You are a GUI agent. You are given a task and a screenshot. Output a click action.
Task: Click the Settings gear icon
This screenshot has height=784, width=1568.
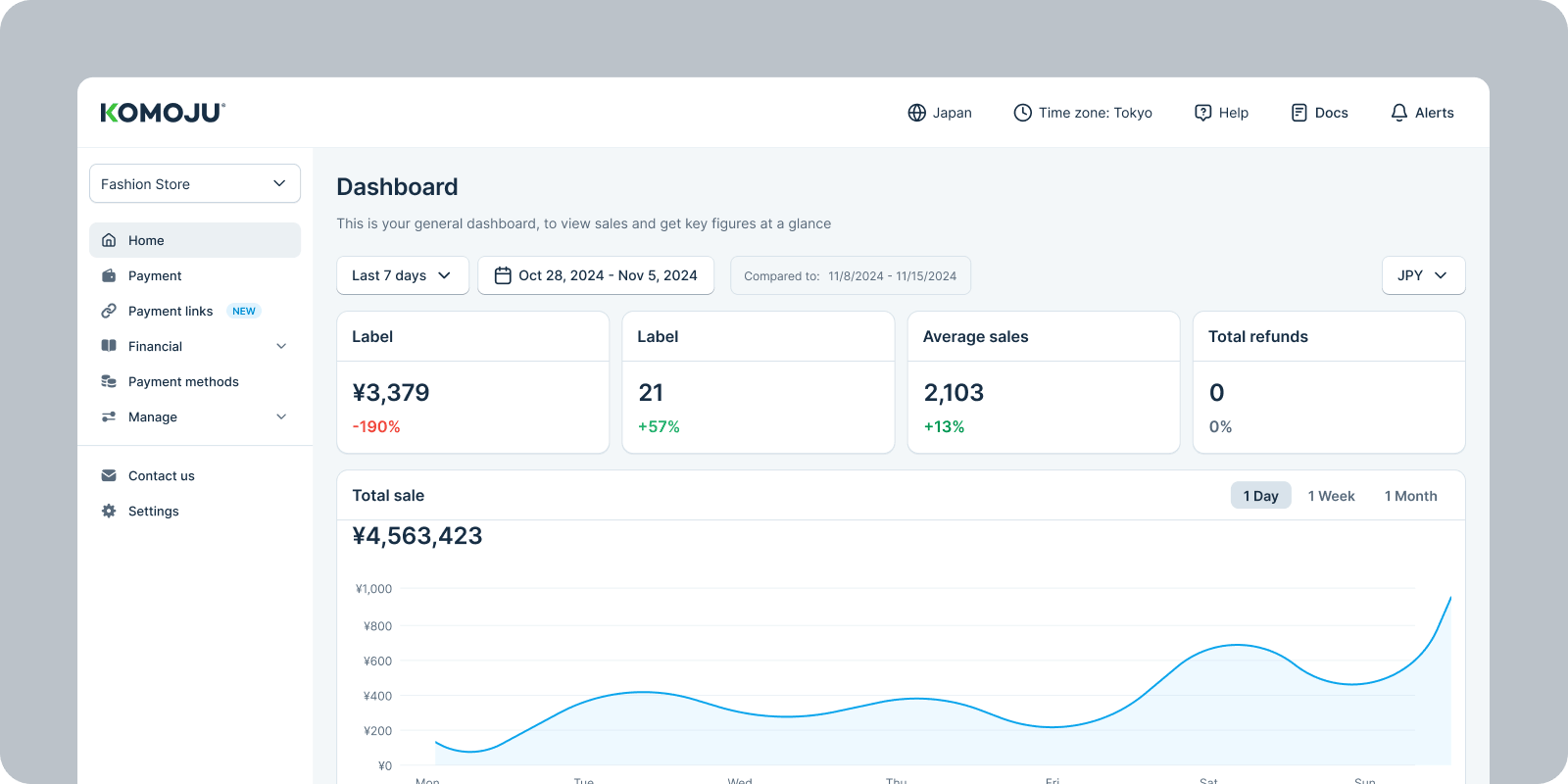(109, 511)
